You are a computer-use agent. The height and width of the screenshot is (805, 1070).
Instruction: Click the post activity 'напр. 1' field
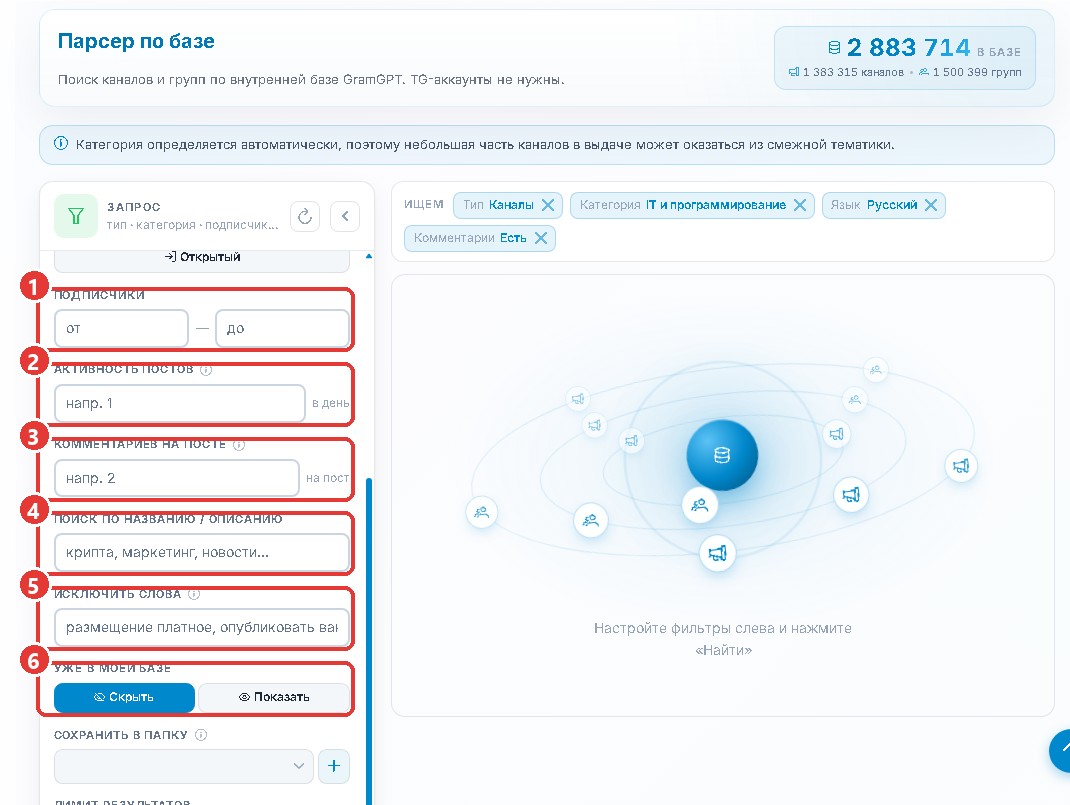pos(179,403)
